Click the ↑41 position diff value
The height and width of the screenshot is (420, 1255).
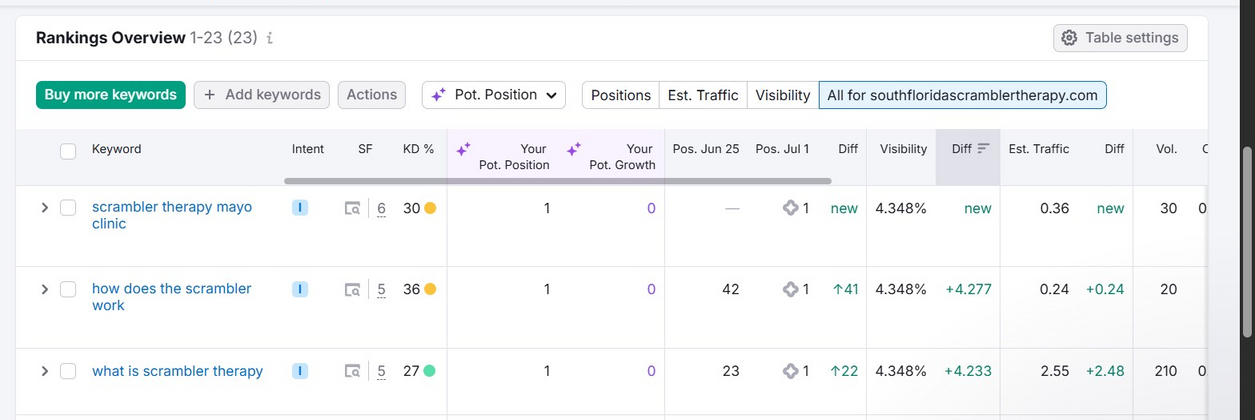click(x=845, y=289)
